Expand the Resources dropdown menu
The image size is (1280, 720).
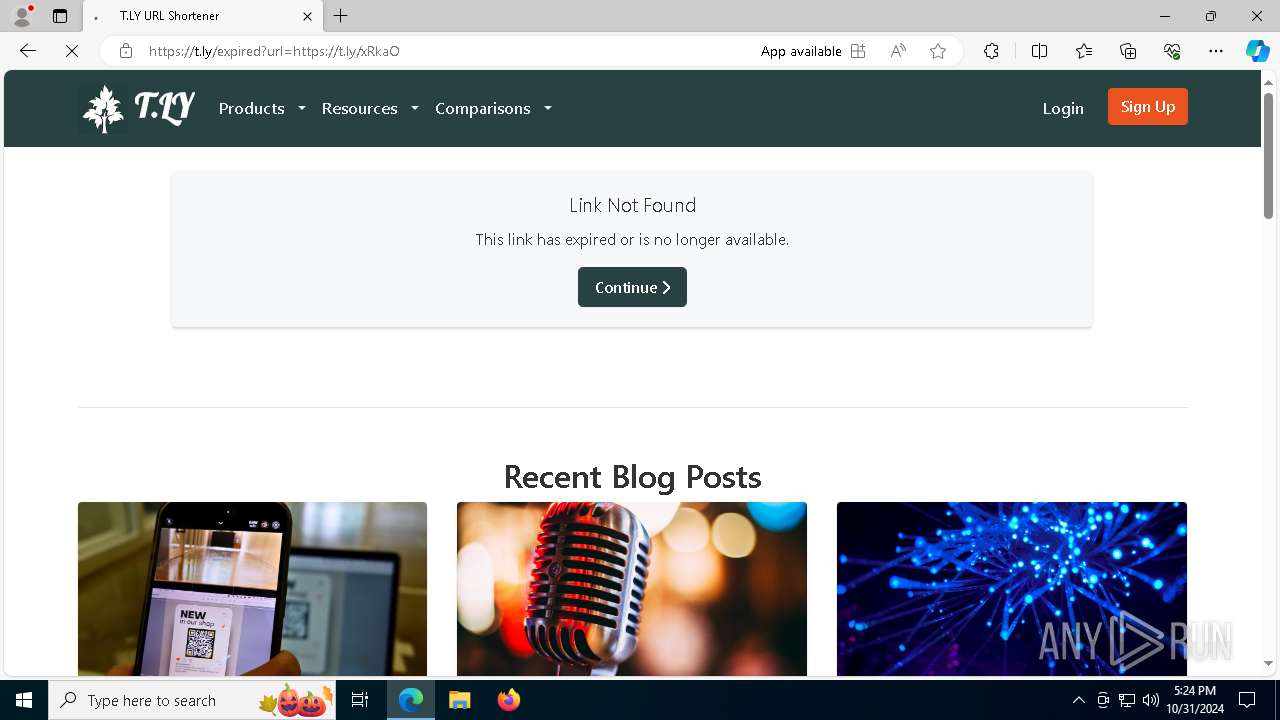pos(370,108)
